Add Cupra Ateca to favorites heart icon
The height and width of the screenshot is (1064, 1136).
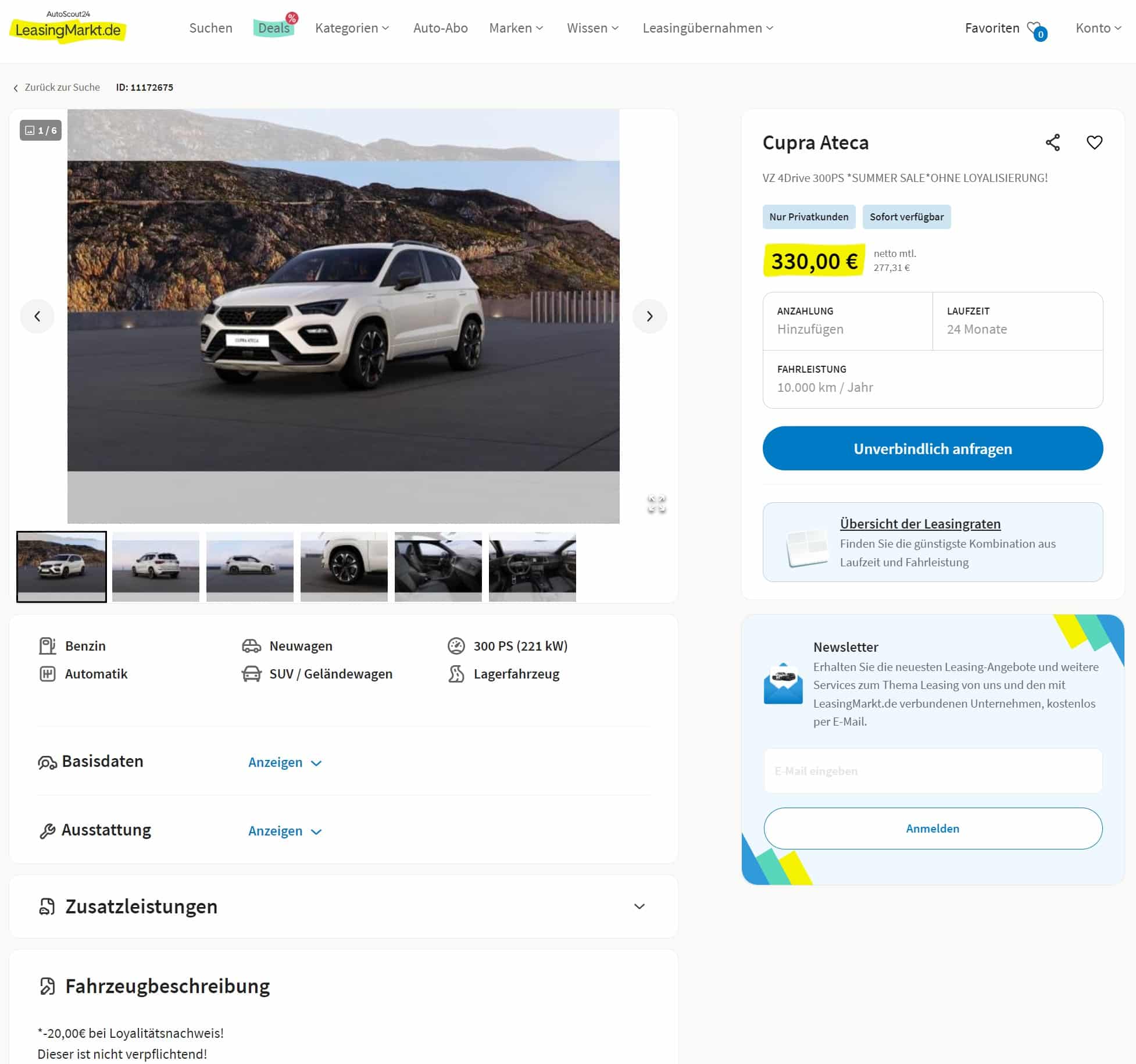tap(1094, 142)
